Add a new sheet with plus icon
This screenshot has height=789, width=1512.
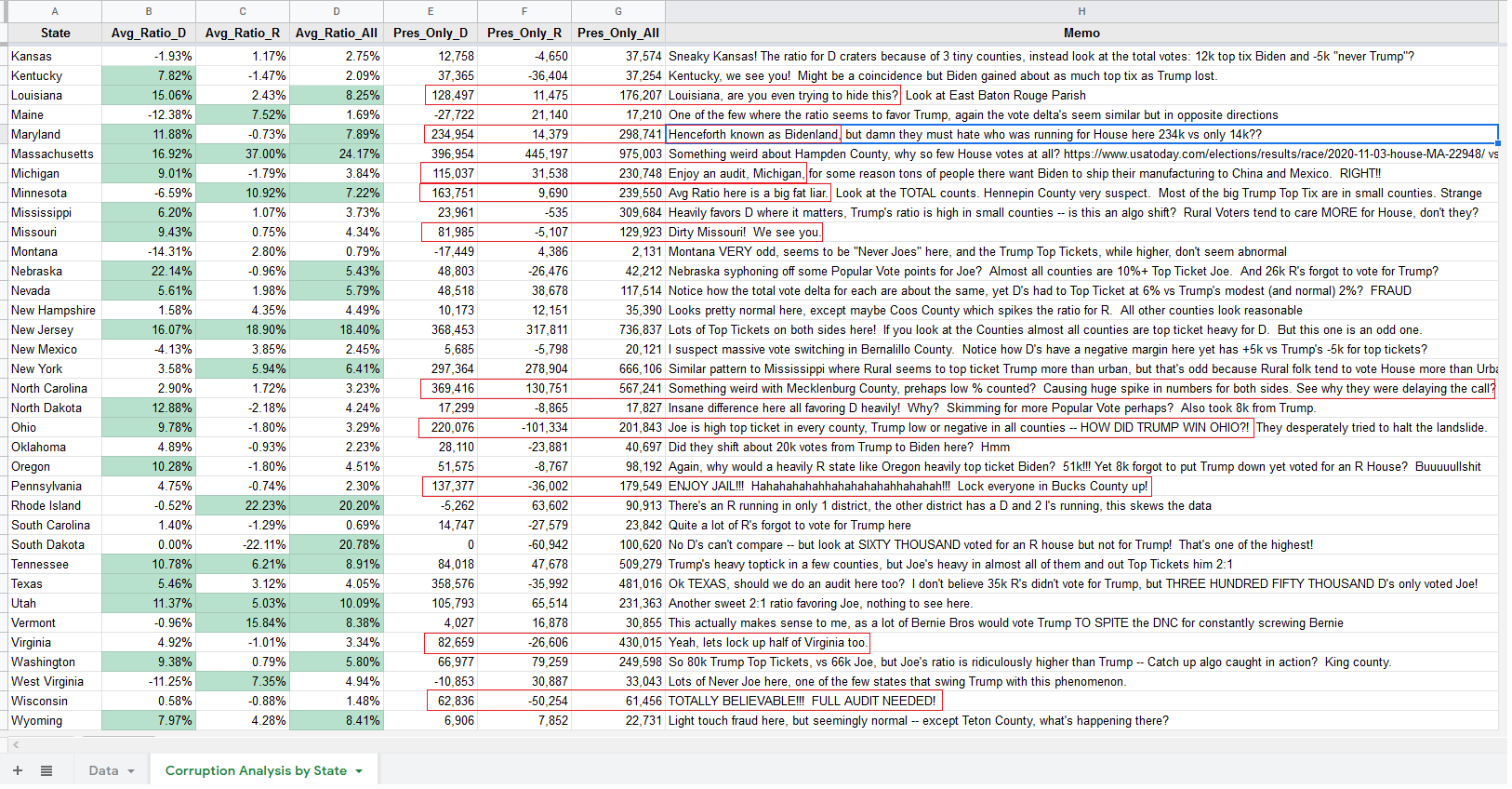pos(17,770)
